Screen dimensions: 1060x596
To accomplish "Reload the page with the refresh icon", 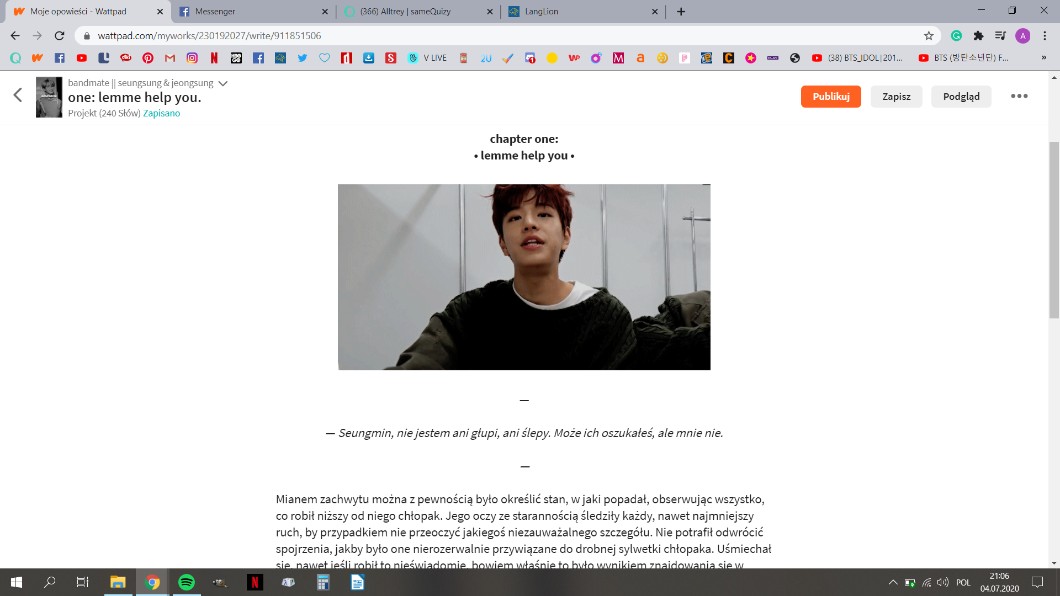I will [x=59, y=35].
